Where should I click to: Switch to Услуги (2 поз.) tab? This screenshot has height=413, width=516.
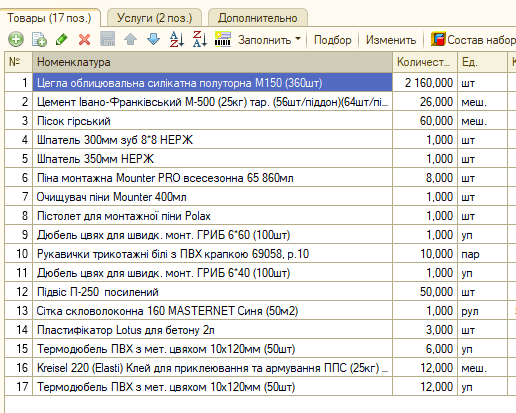pyautogui.click(x=155, y=18)
